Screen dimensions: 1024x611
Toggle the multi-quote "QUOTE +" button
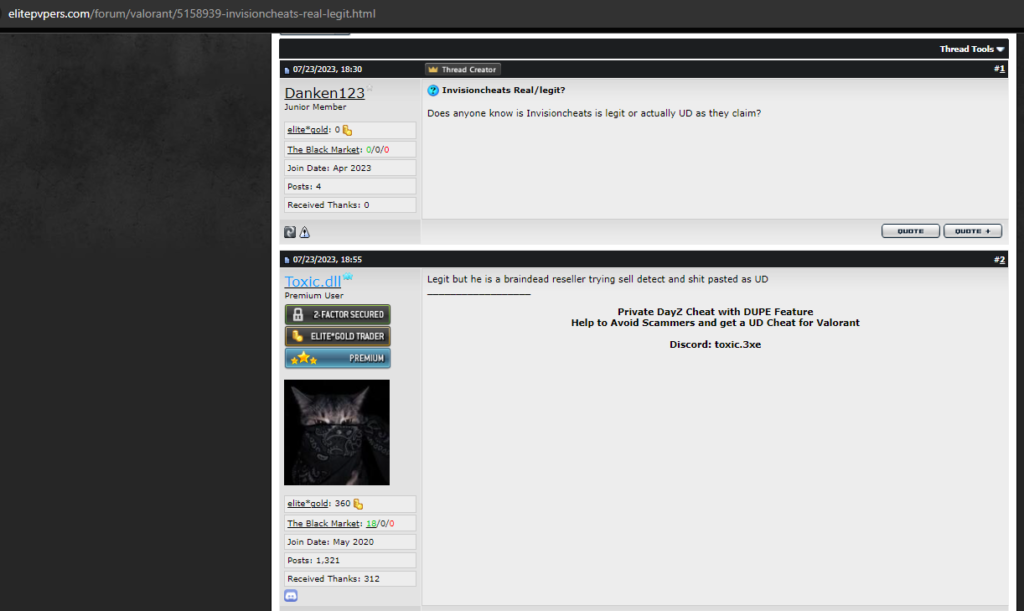pos(972,231)
